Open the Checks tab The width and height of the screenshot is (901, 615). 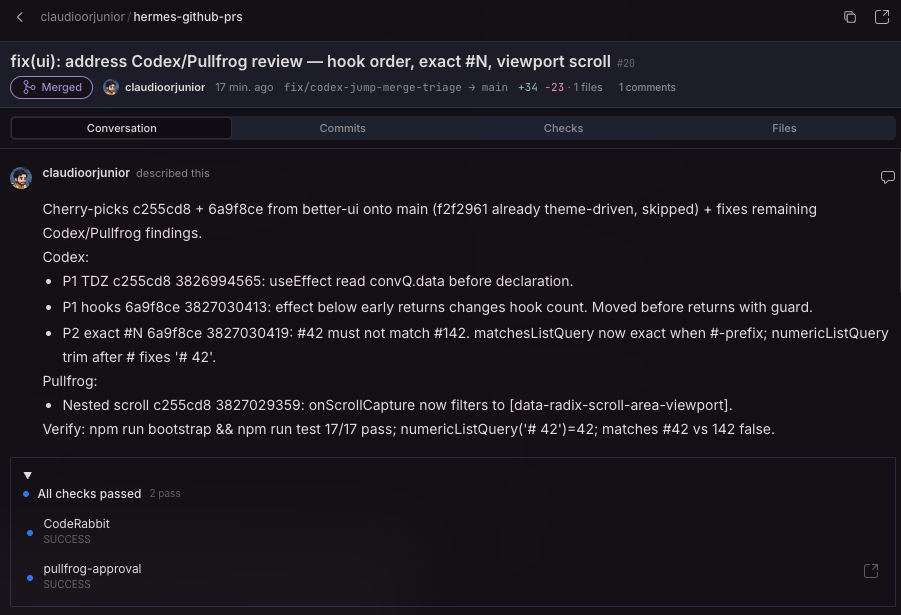563,128
